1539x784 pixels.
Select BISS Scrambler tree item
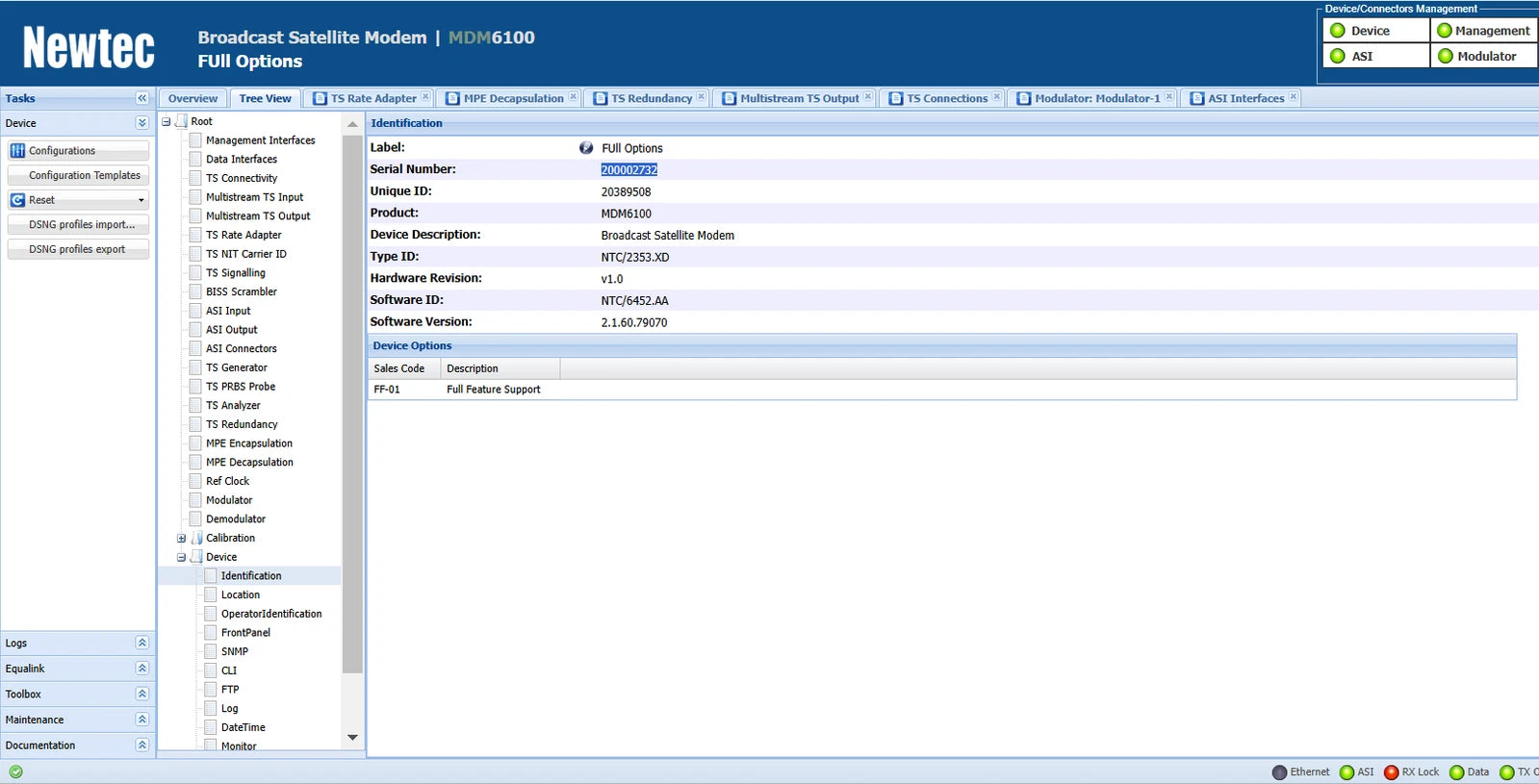coord(241,291)
